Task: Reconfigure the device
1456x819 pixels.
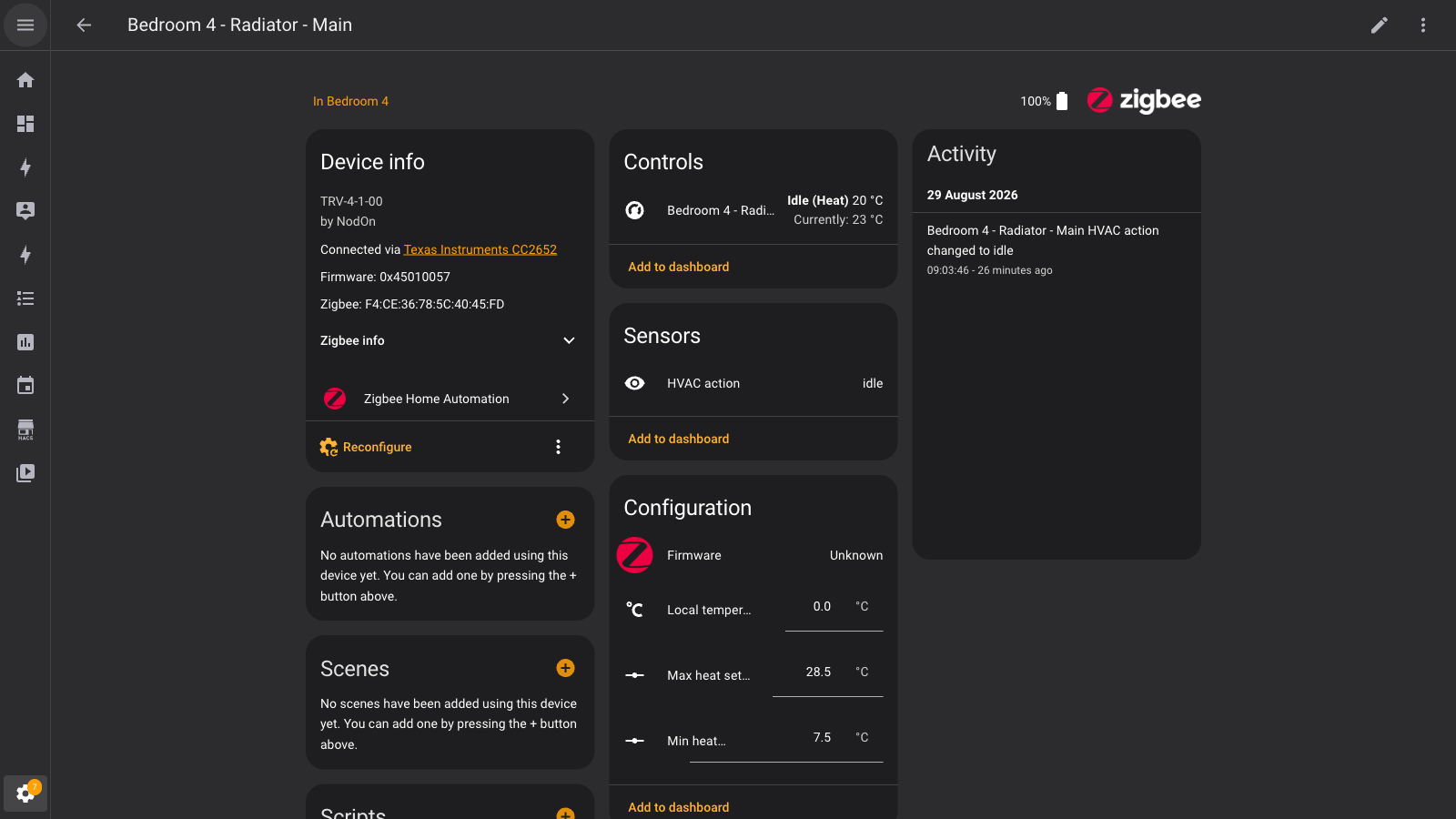Action: pyautogui.click(x=366, y=447)
